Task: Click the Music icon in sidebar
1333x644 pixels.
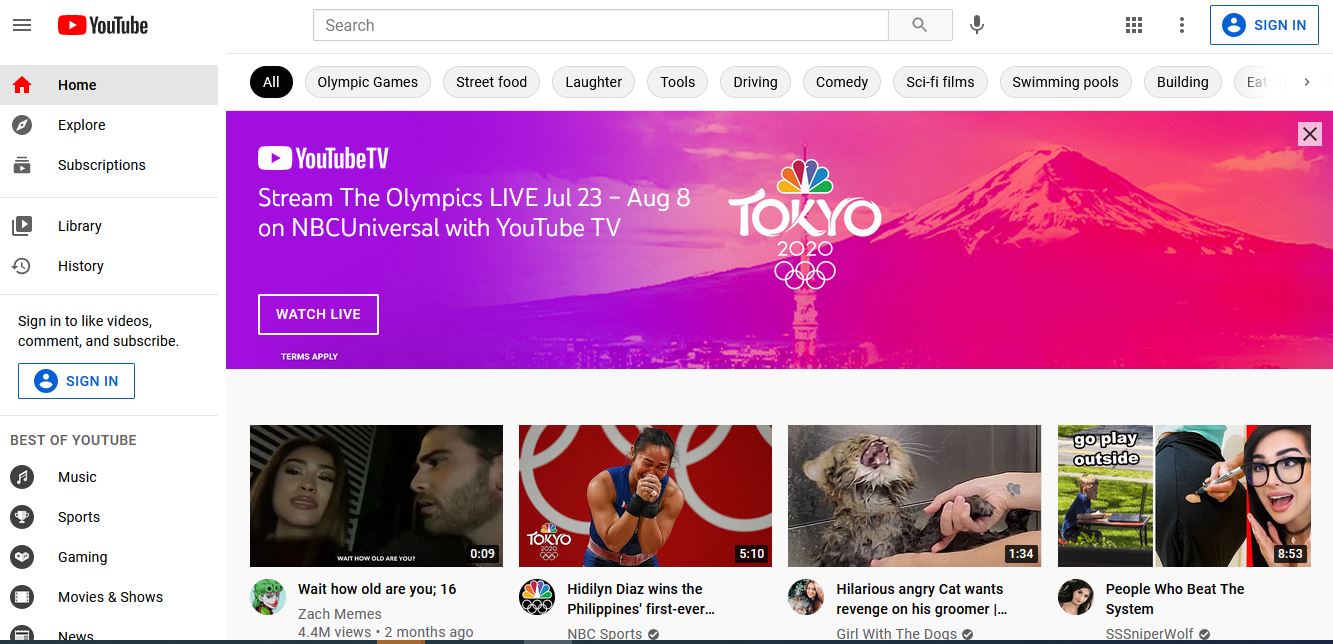Action: (x=22, y=477)
